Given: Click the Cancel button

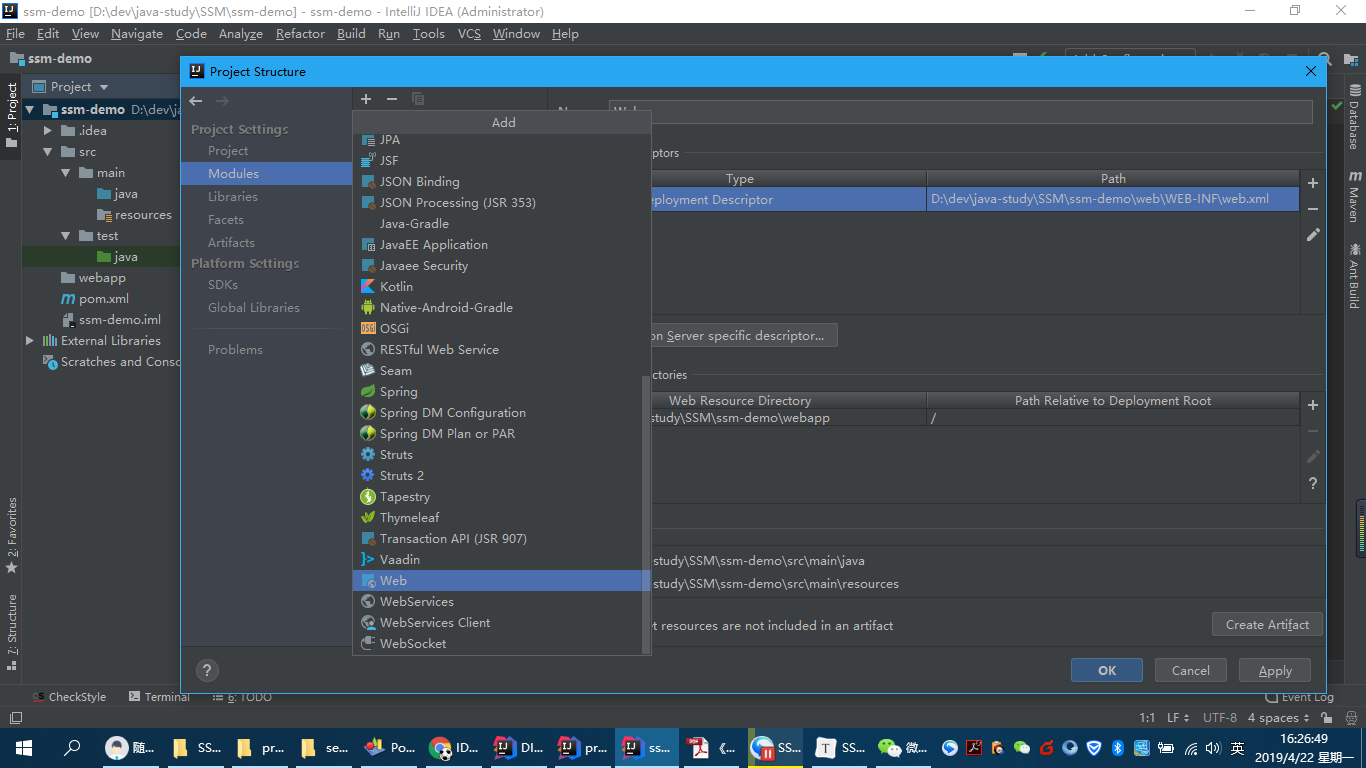Looking at the screenshot, I should pos(1191,671).
